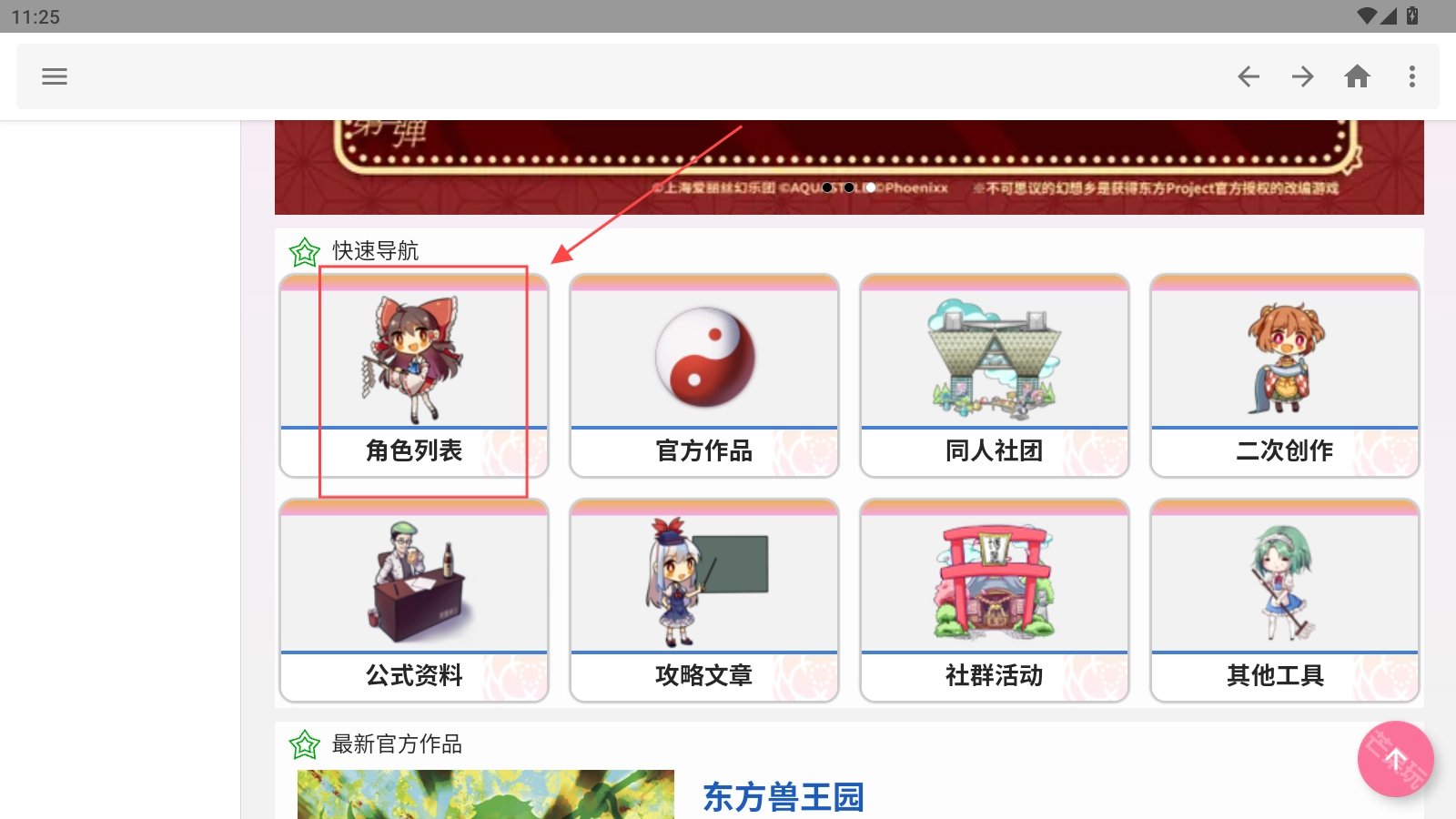The image size is (1456, 819).
Task: Open the three-dot overflow menu
Action: 1412,76
